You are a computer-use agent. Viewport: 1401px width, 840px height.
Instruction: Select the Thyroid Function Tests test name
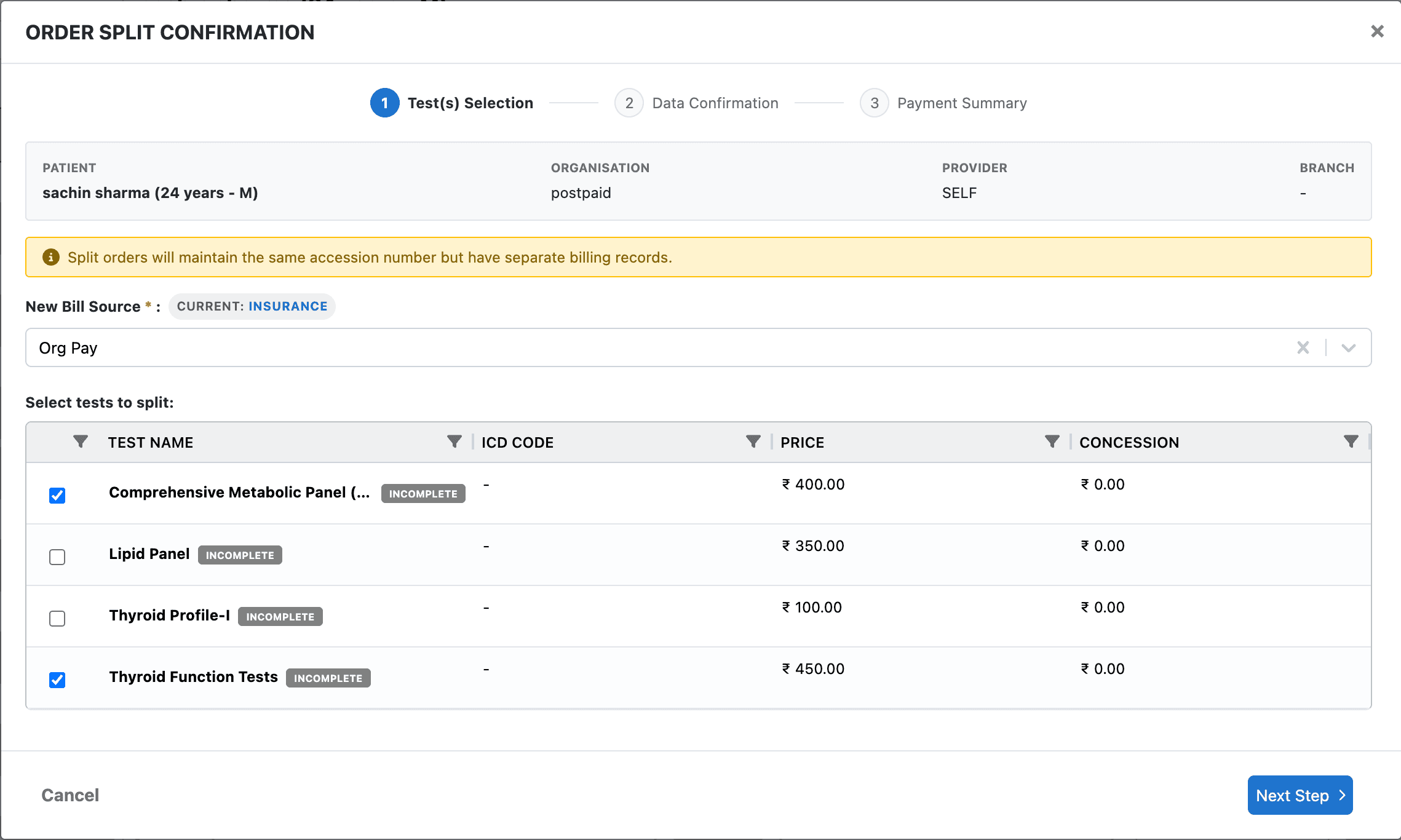(x=194, y=677)
